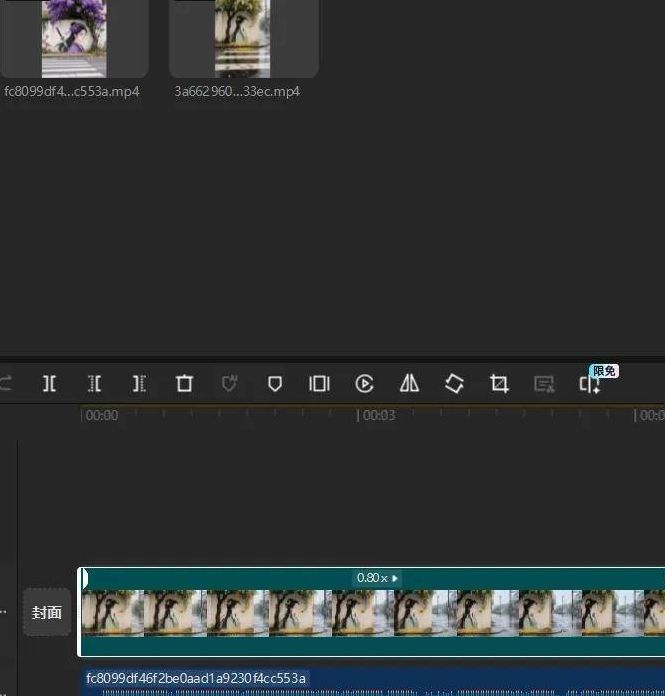Click the Split clip tool
Screen dimensions: 665x696
point(49,384)
